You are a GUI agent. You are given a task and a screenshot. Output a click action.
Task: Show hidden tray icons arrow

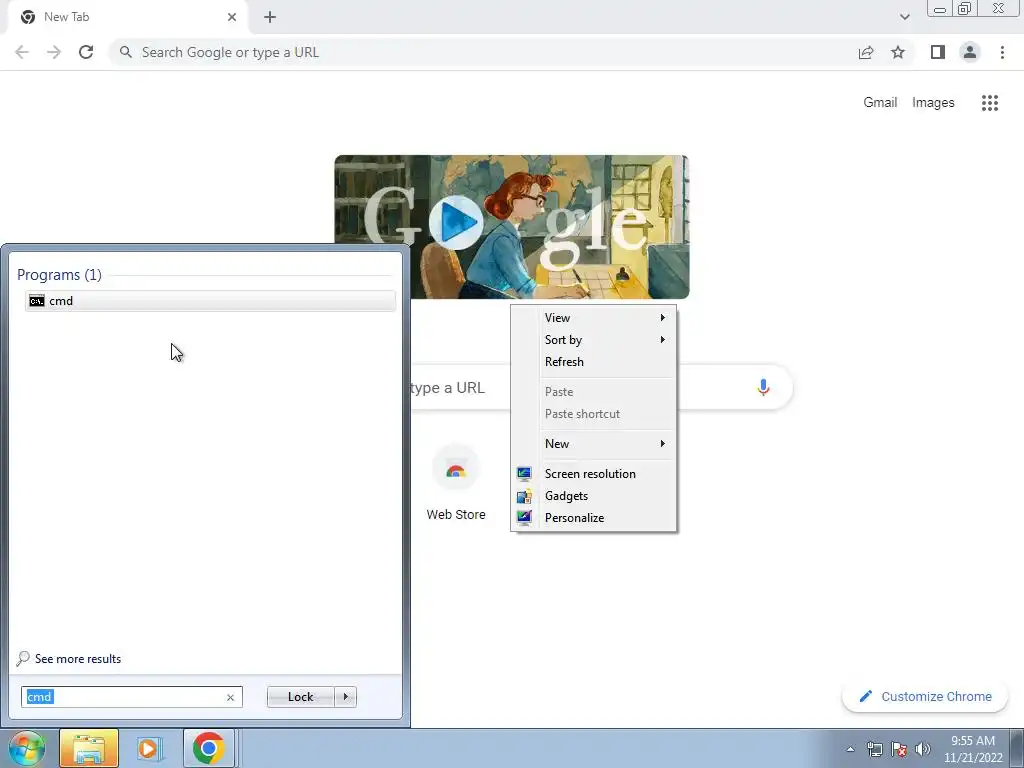click(850, 749)
